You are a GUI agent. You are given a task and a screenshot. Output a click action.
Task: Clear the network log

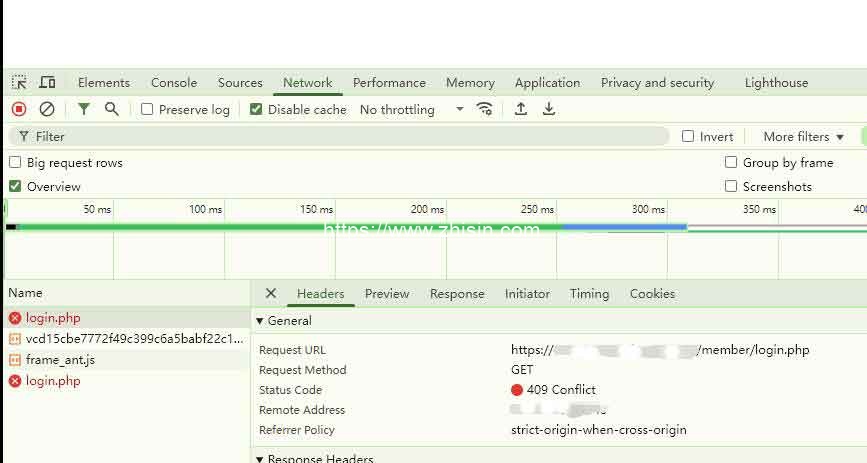tap(47, 109)
